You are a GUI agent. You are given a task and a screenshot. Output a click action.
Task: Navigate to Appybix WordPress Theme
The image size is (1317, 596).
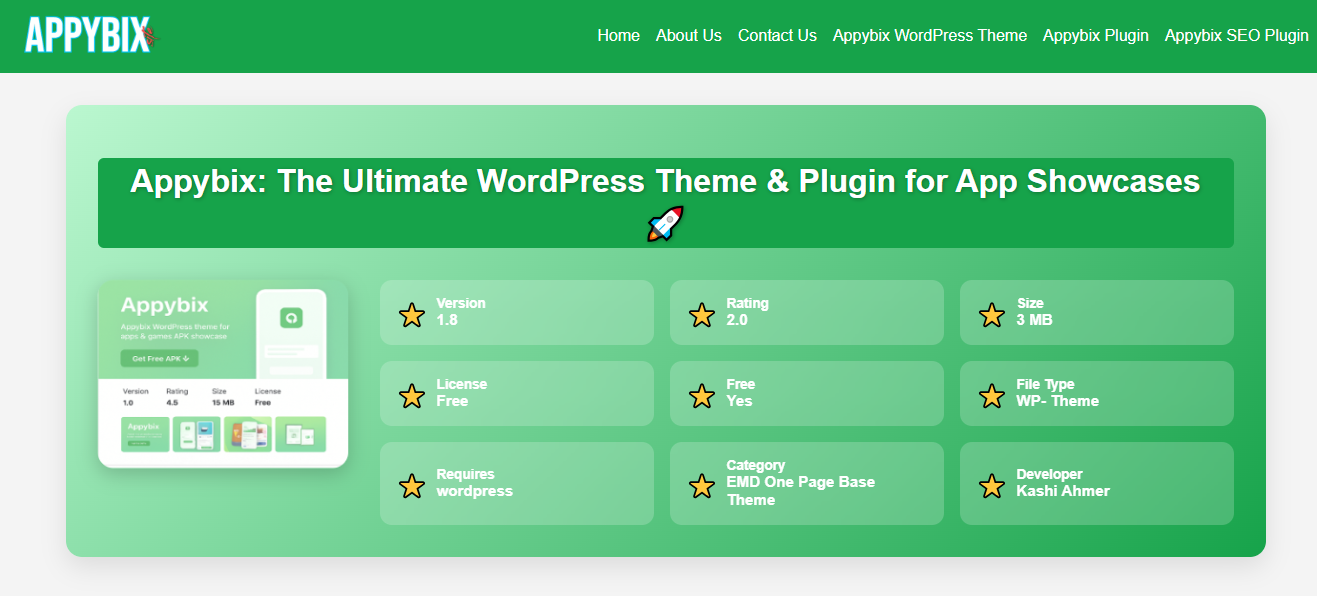929,36
